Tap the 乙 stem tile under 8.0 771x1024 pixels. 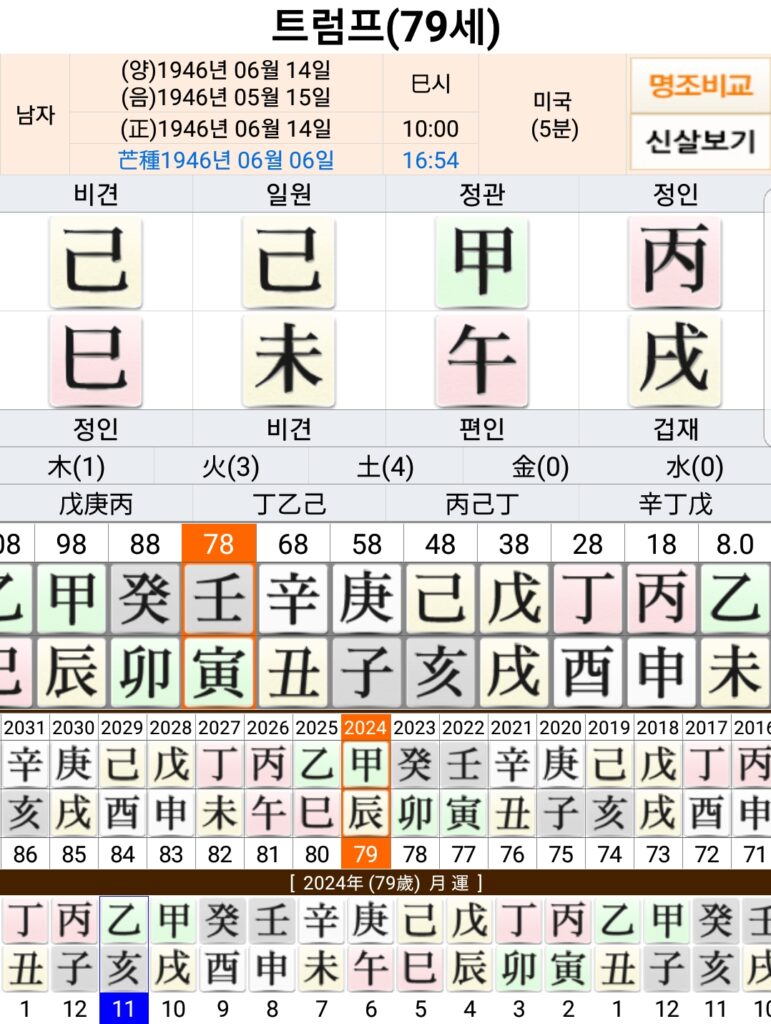[x=734, y=599]
